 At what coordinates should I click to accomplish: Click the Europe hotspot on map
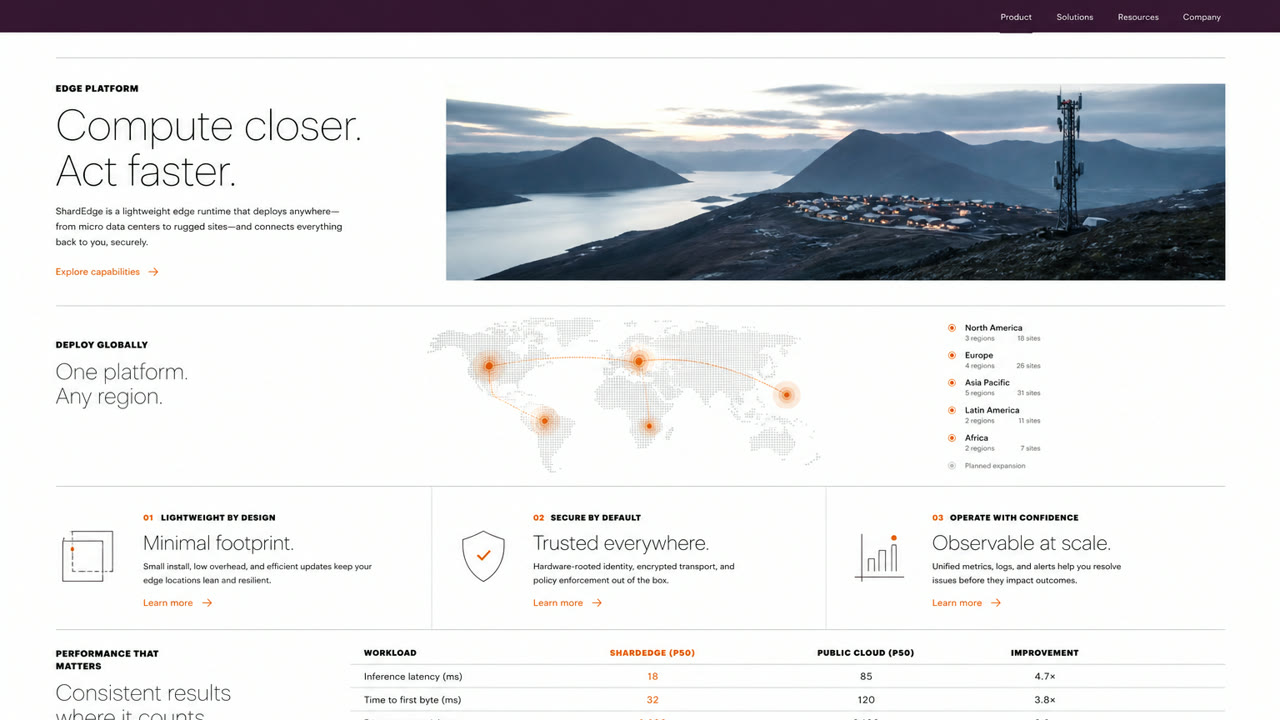638,362
